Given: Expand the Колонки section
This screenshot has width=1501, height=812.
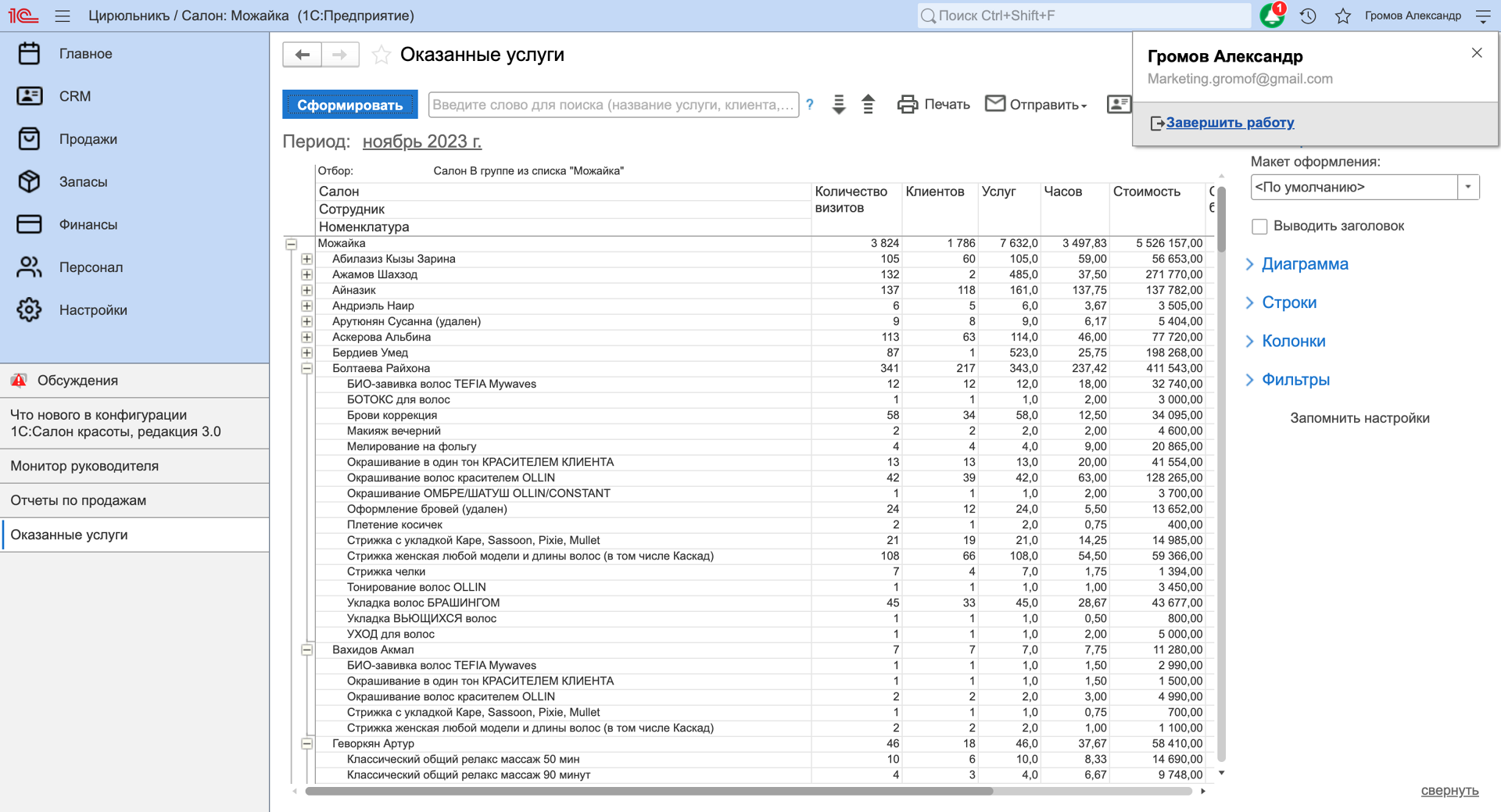Looking at the screenshot, I should pyautogui.click(x=1294, y=341).
